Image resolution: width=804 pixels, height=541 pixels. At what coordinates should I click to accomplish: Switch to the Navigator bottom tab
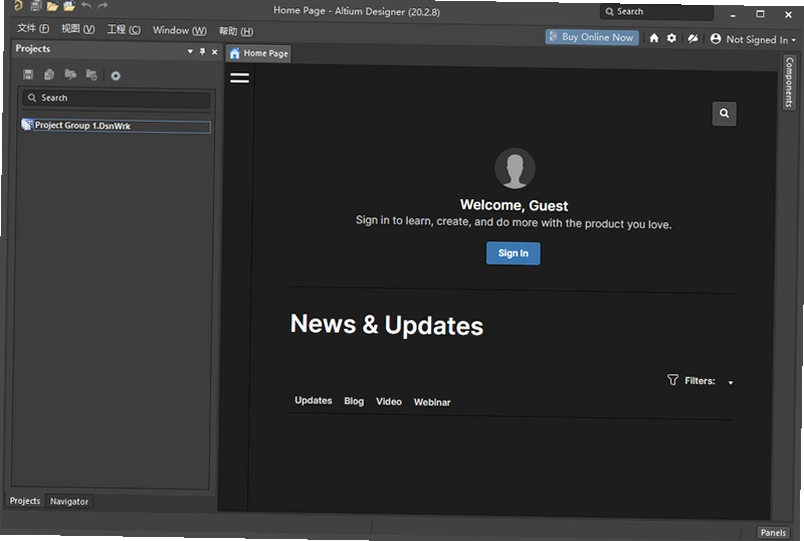click(69, 502)
